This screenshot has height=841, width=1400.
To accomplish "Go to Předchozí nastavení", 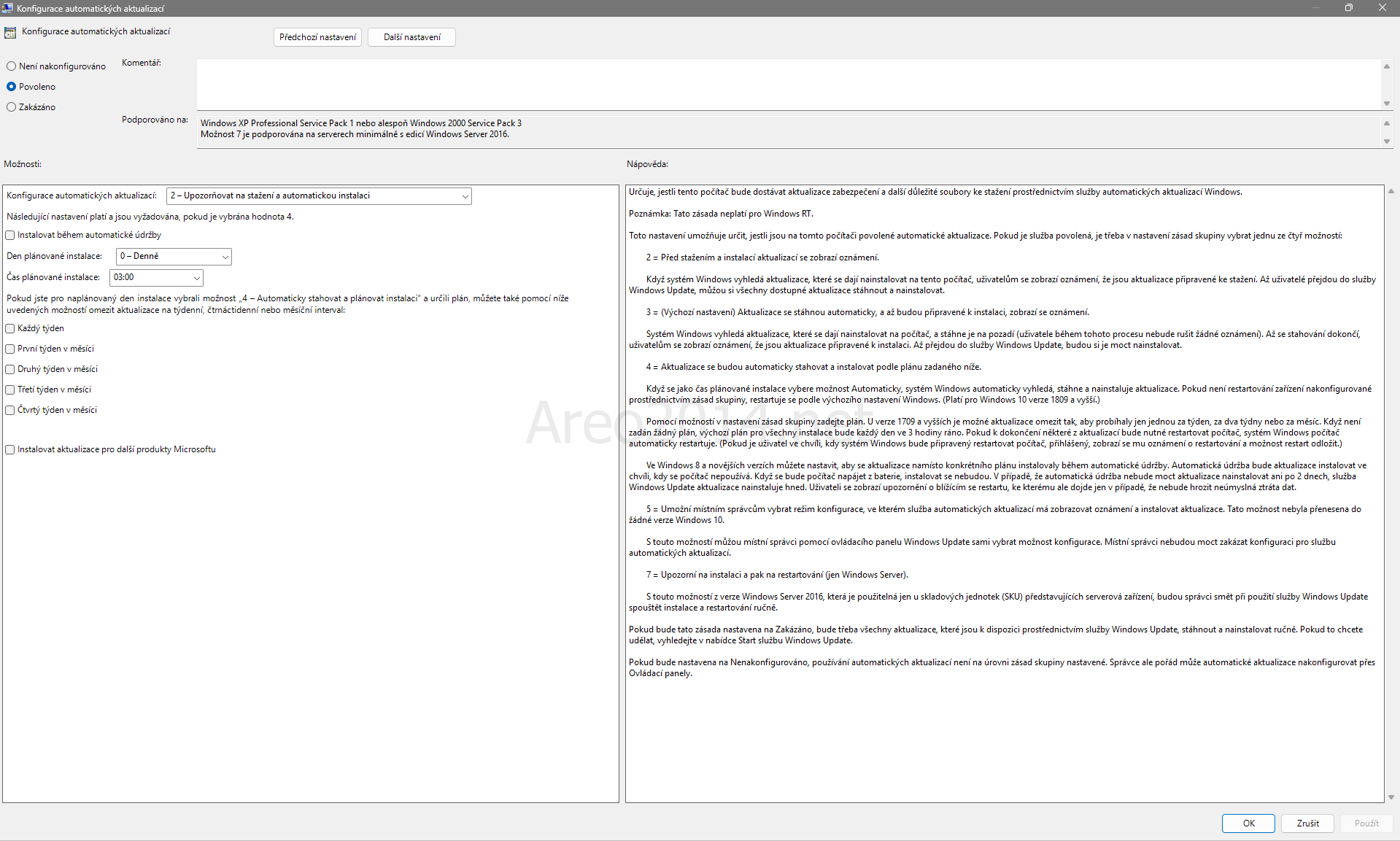I will tap(318, 37).
